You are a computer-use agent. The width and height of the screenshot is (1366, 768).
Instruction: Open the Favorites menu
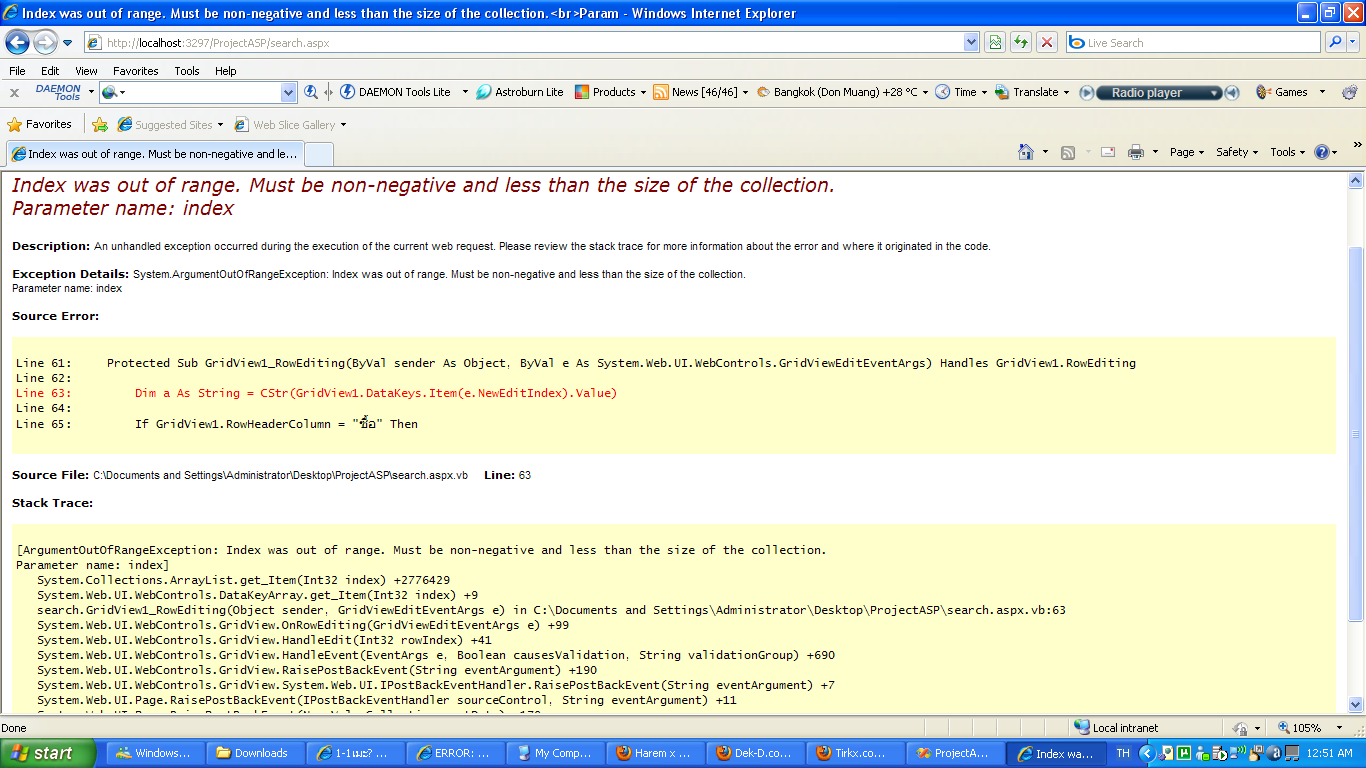[x=135, y=71]
